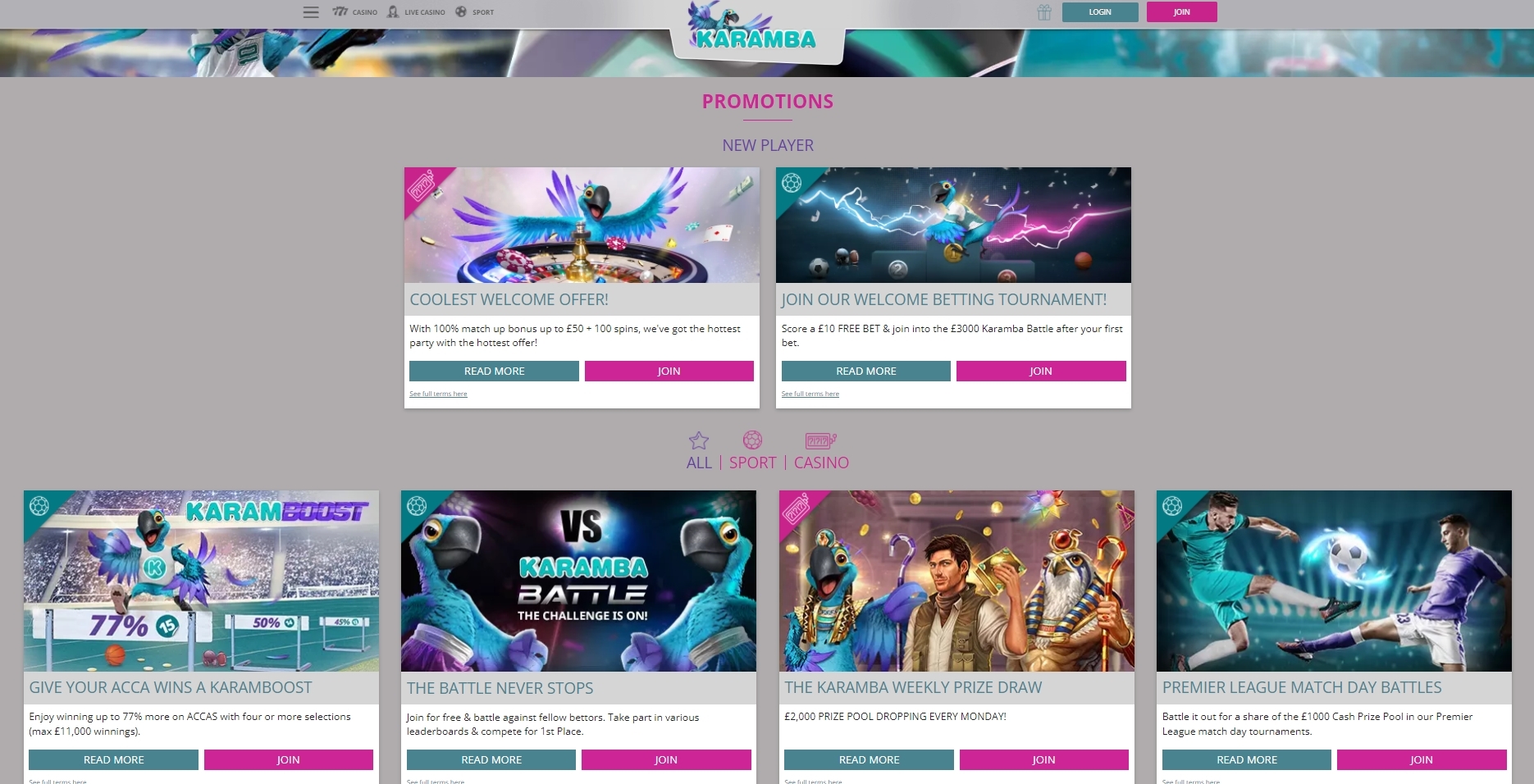Show ALL promotions tab

pyautogui.click(x=699, y=463)
